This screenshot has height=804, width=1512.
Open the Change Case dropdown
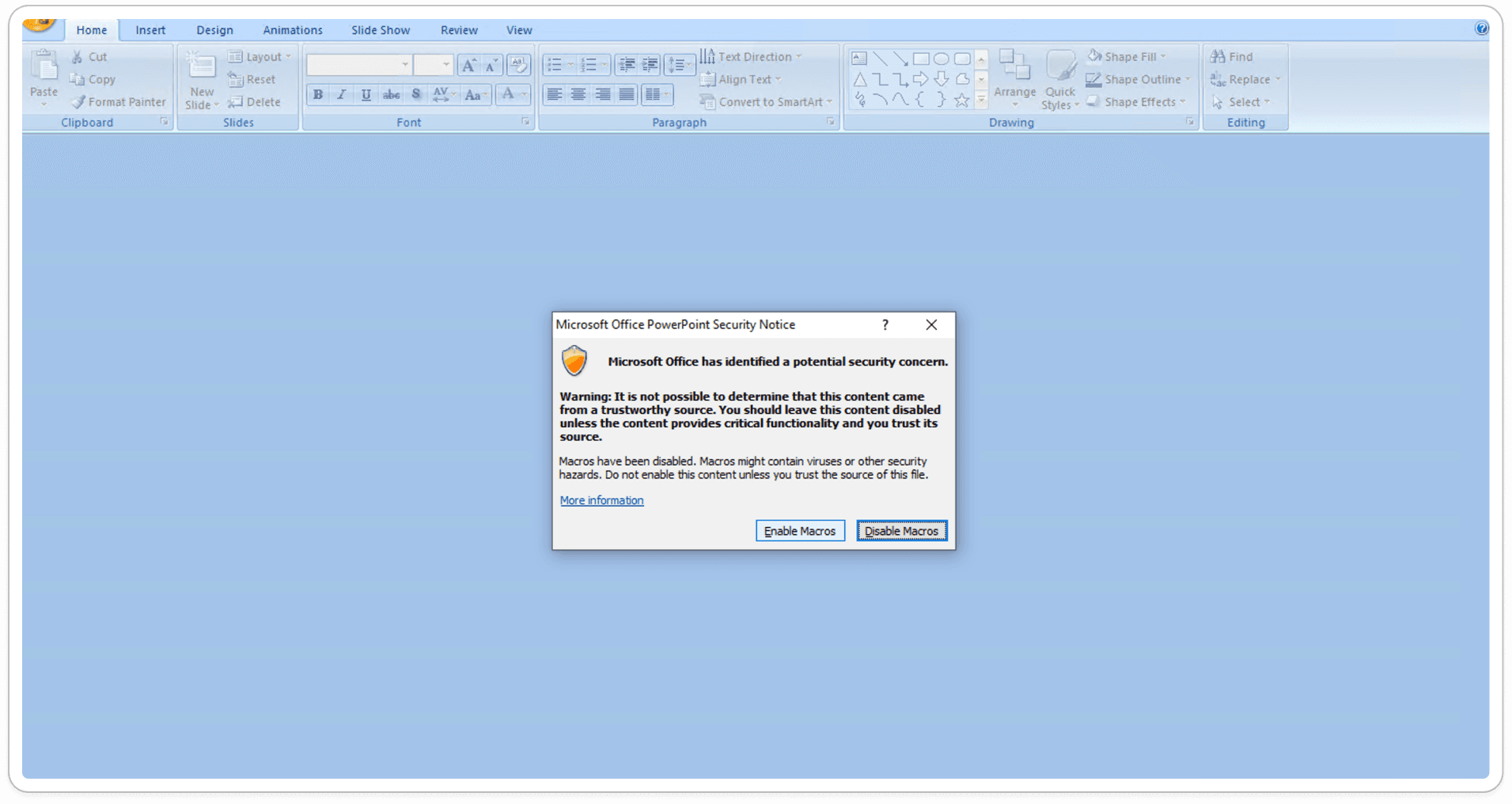click(476, 95)
